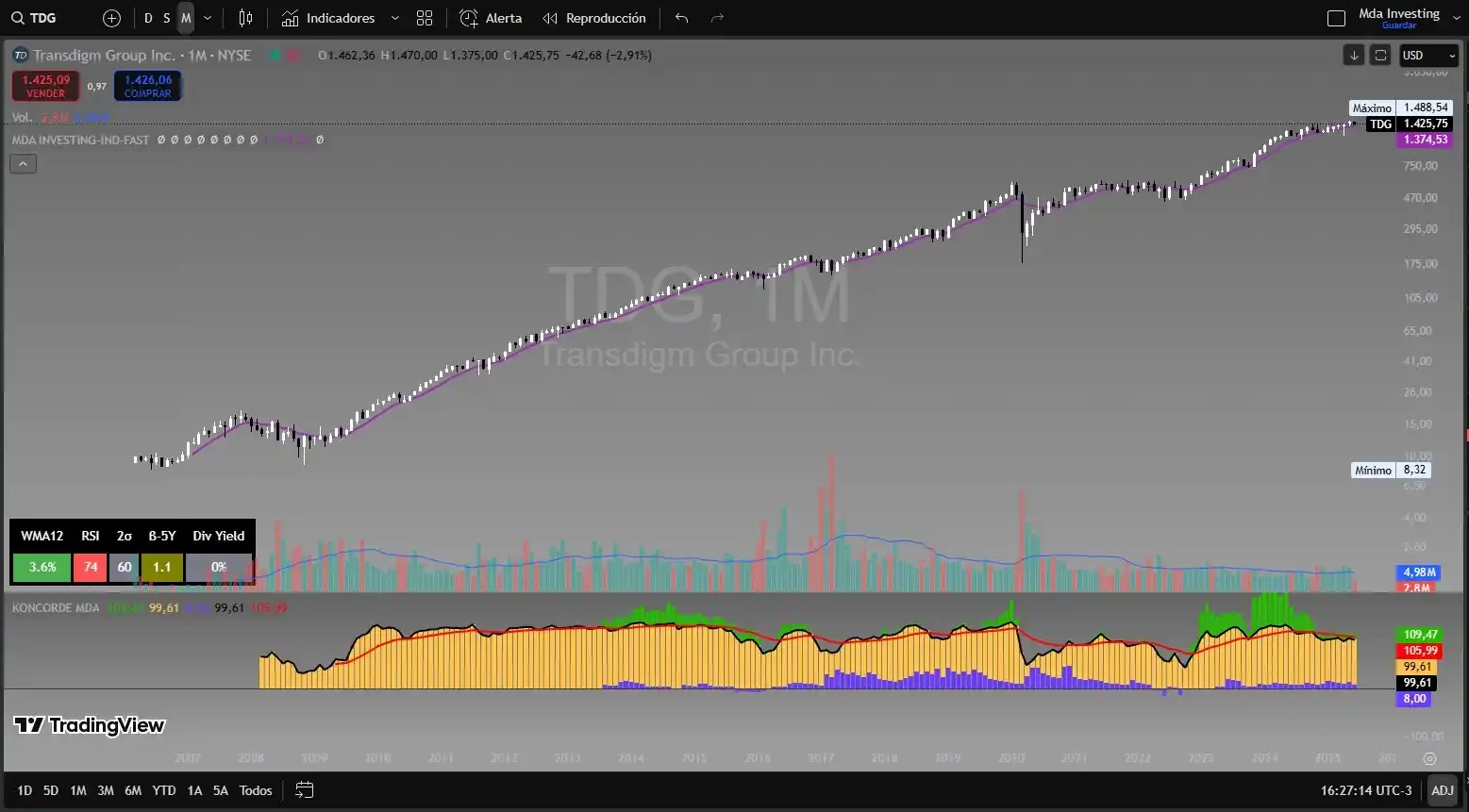Click the red 105,99 axis label

click(1420, 651)
